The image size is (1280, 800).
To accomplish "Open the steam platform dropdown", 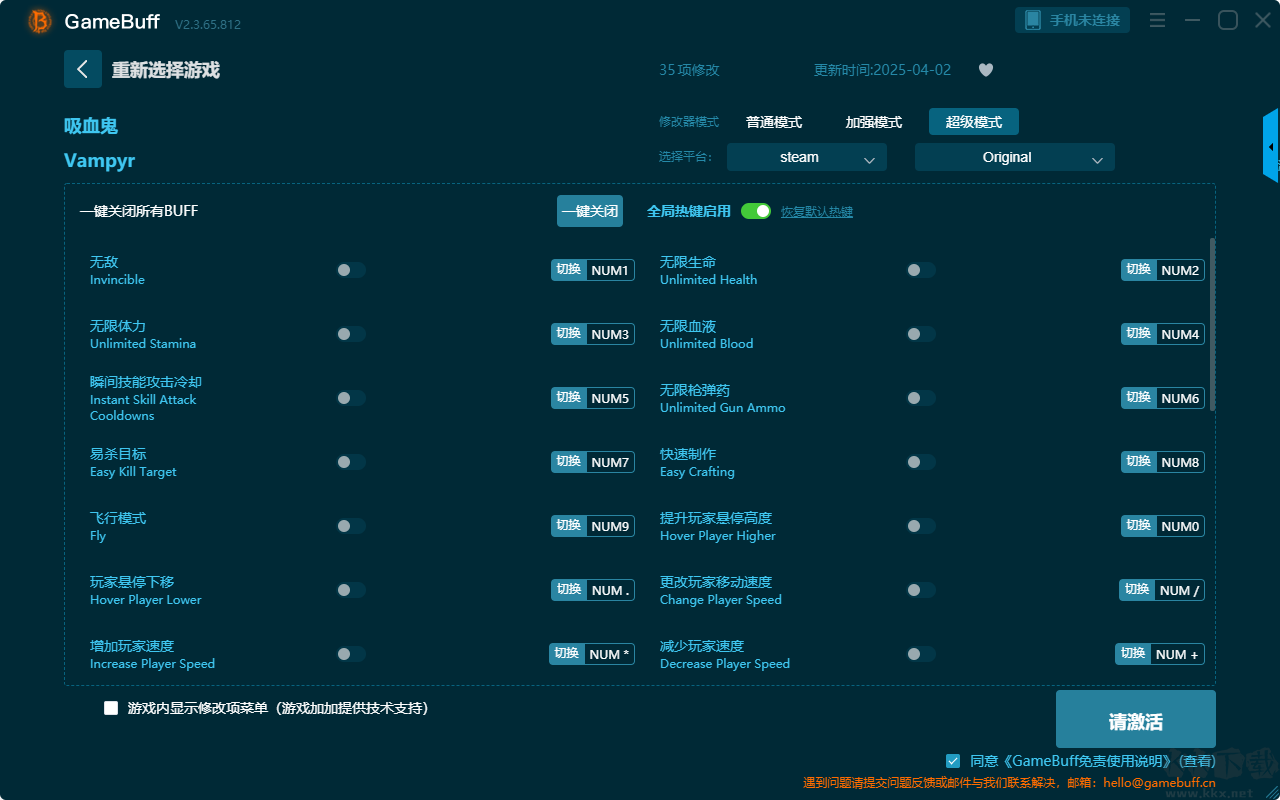I will coord(807,157).
